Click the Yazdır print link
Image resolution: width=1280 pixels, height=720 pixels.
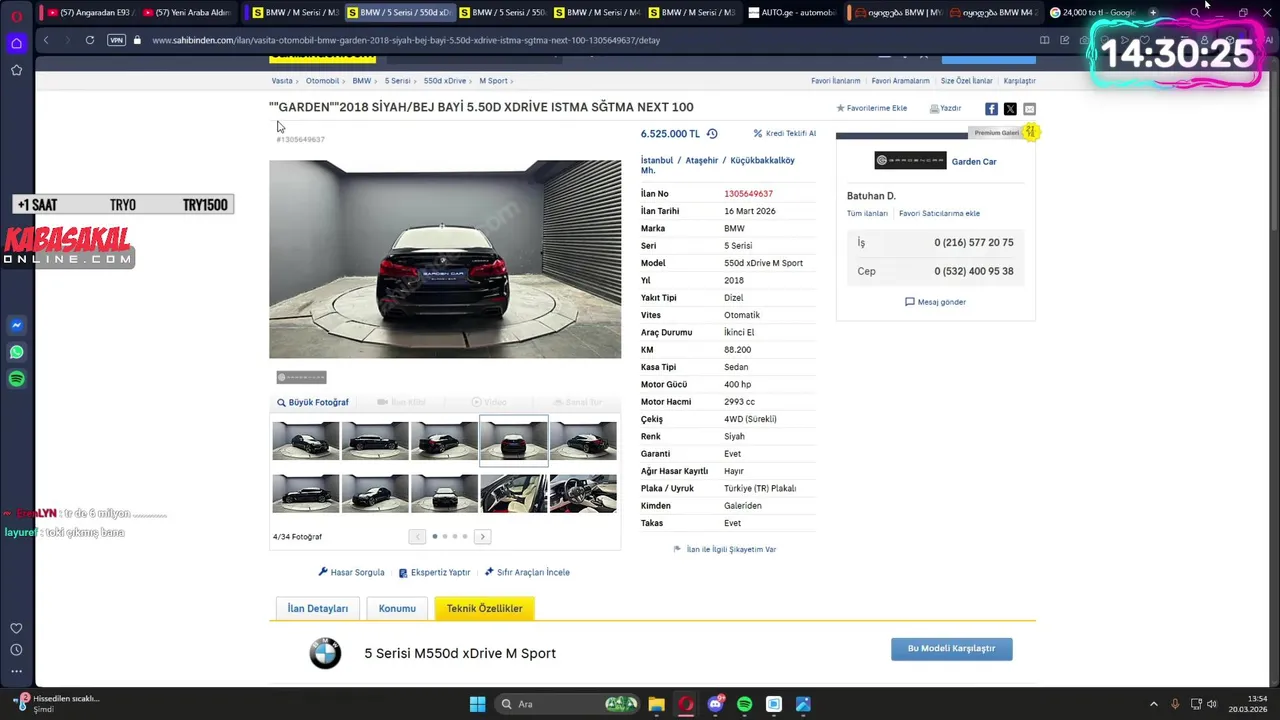[x=945, y=108]
